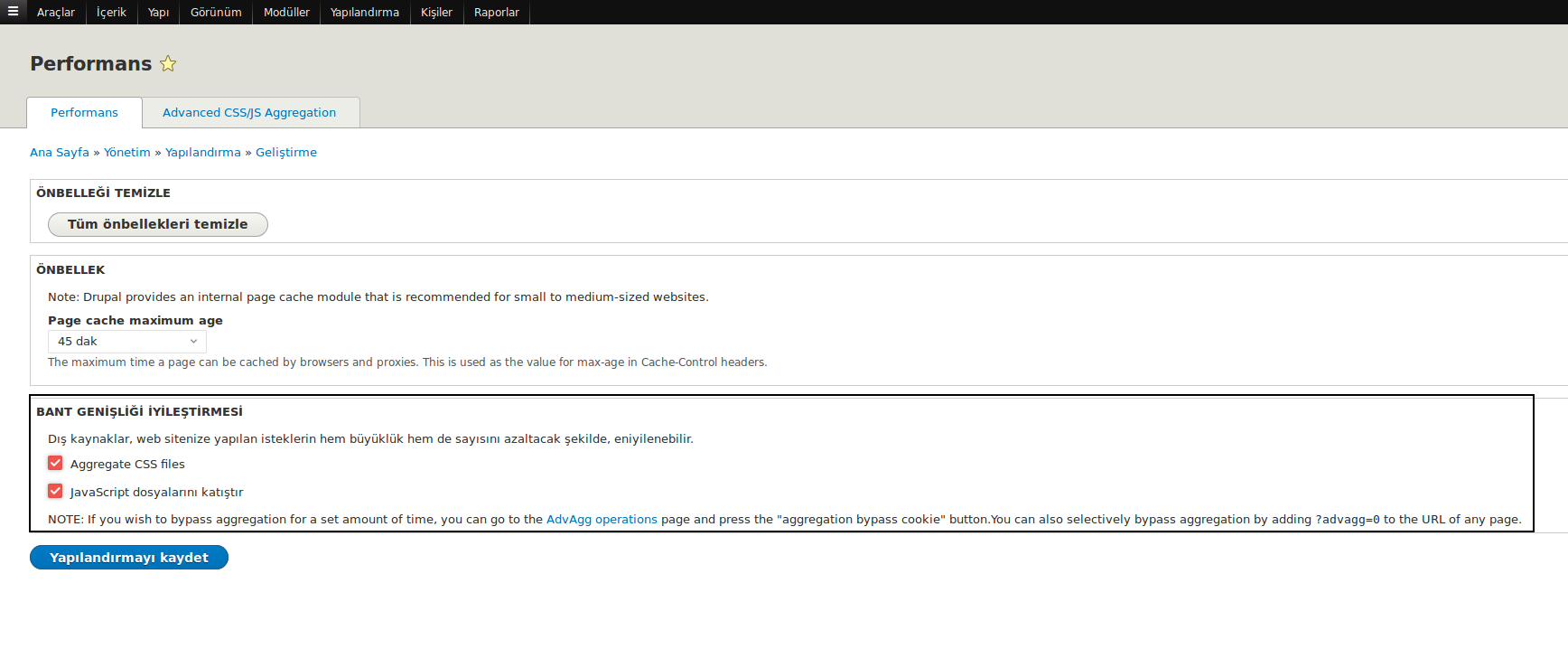Open the Yapı menu

[158, 12]
